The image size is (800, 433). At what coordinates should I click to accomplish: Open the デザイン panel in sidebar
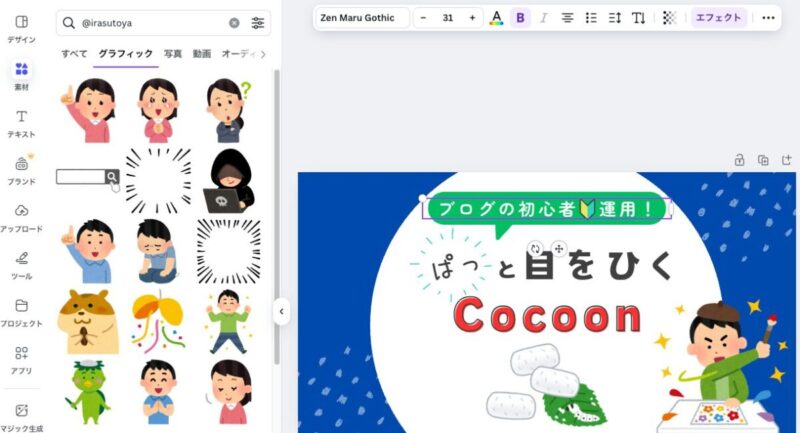click(x=21, y=29)
